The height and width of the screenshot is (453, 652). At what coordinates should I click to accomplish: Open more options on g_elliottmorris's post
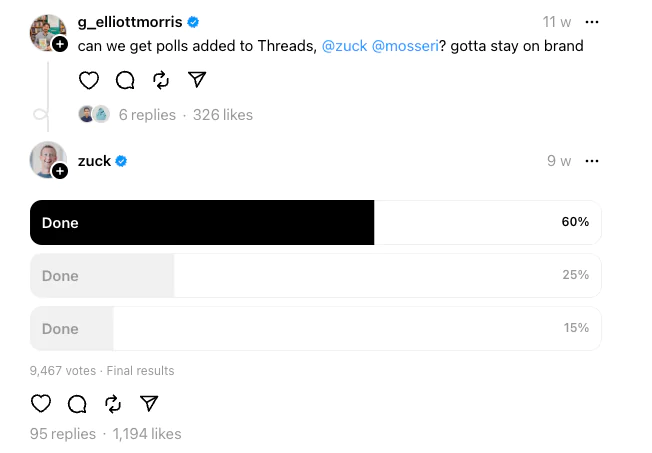[592, 22]
